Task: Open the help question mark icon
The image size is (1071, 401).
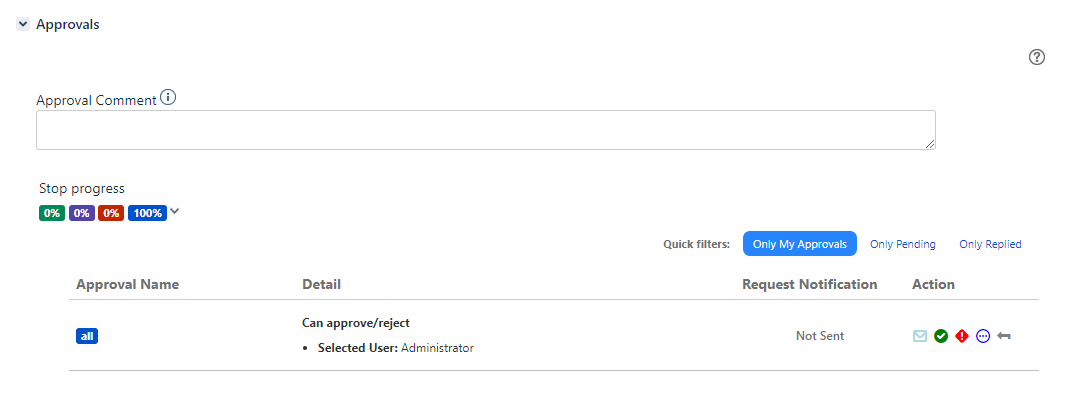Action: tap(1037, 57)
